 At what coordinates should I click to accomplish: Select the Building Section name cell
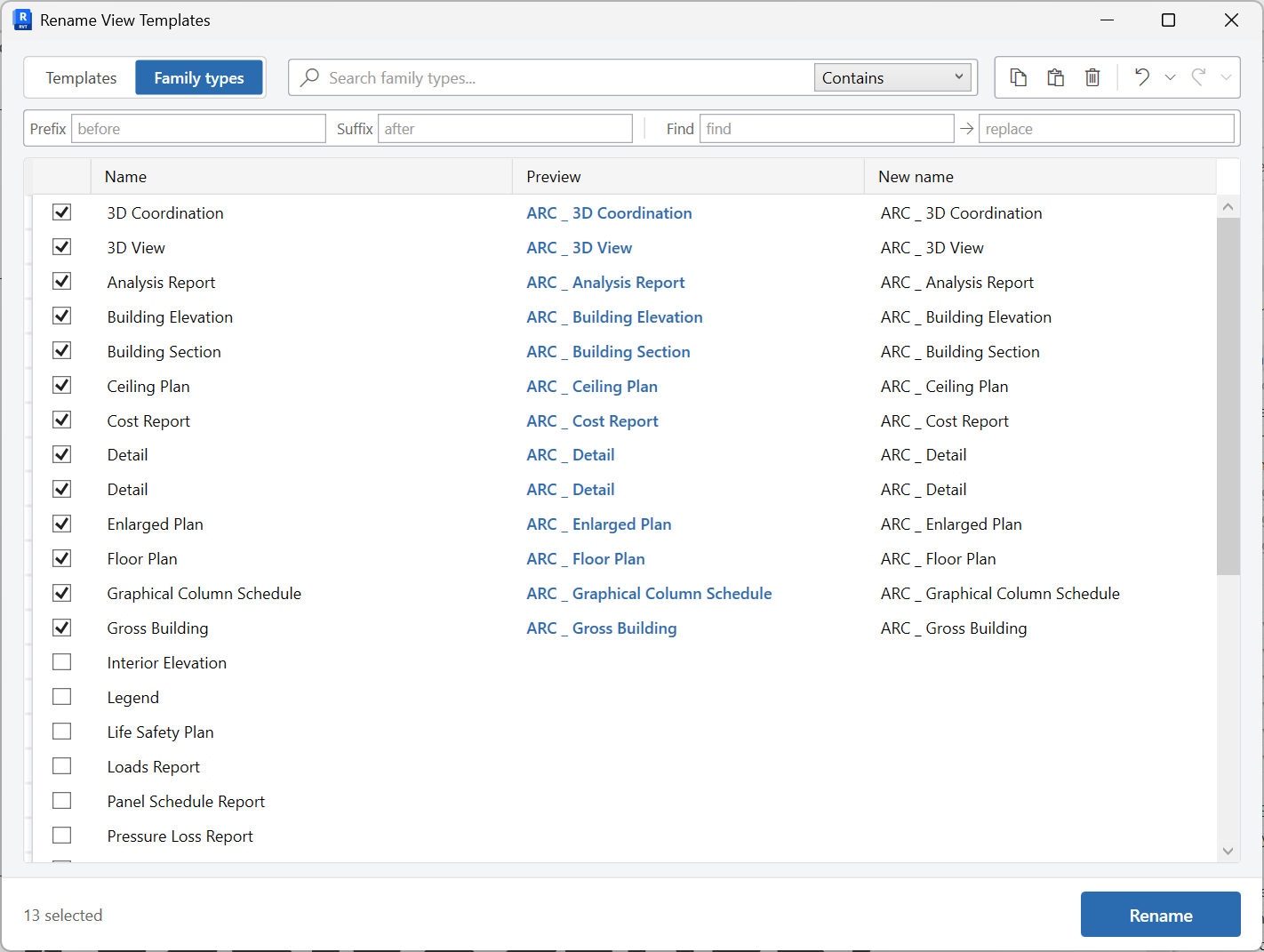click(x=164, y=352)
